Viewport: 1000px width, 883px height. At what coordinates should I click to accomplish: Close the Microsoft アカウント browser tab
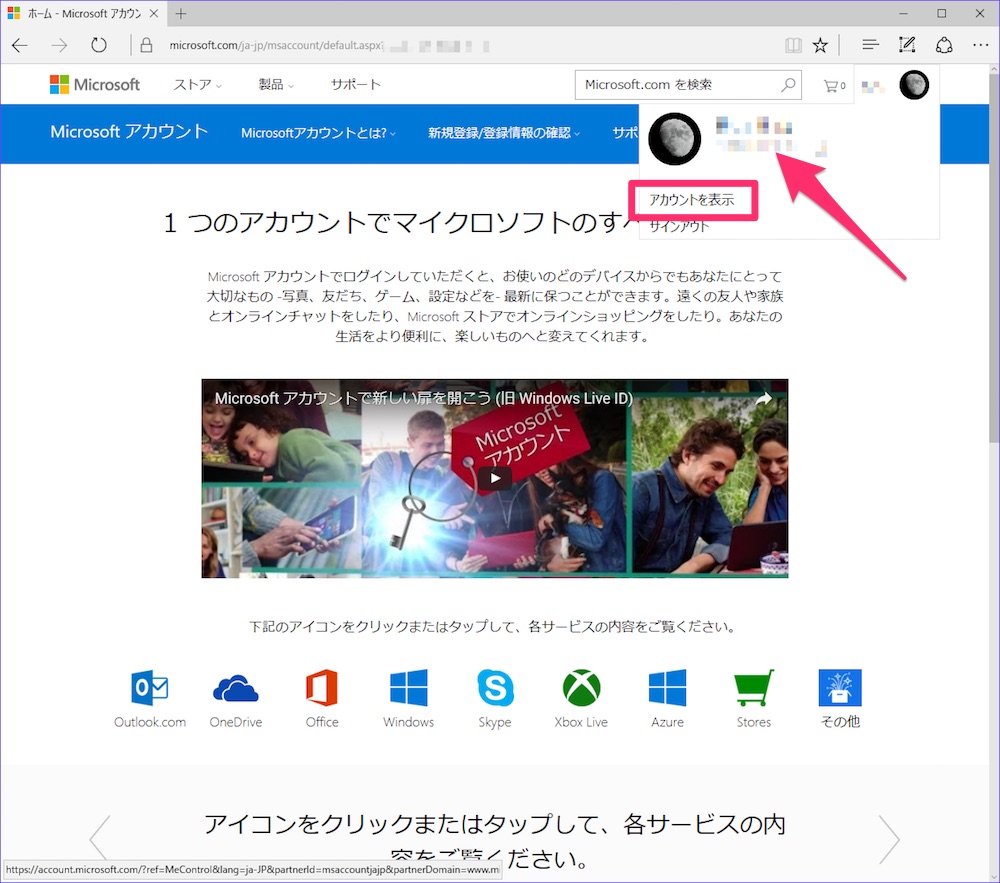[x=154, y=13]
